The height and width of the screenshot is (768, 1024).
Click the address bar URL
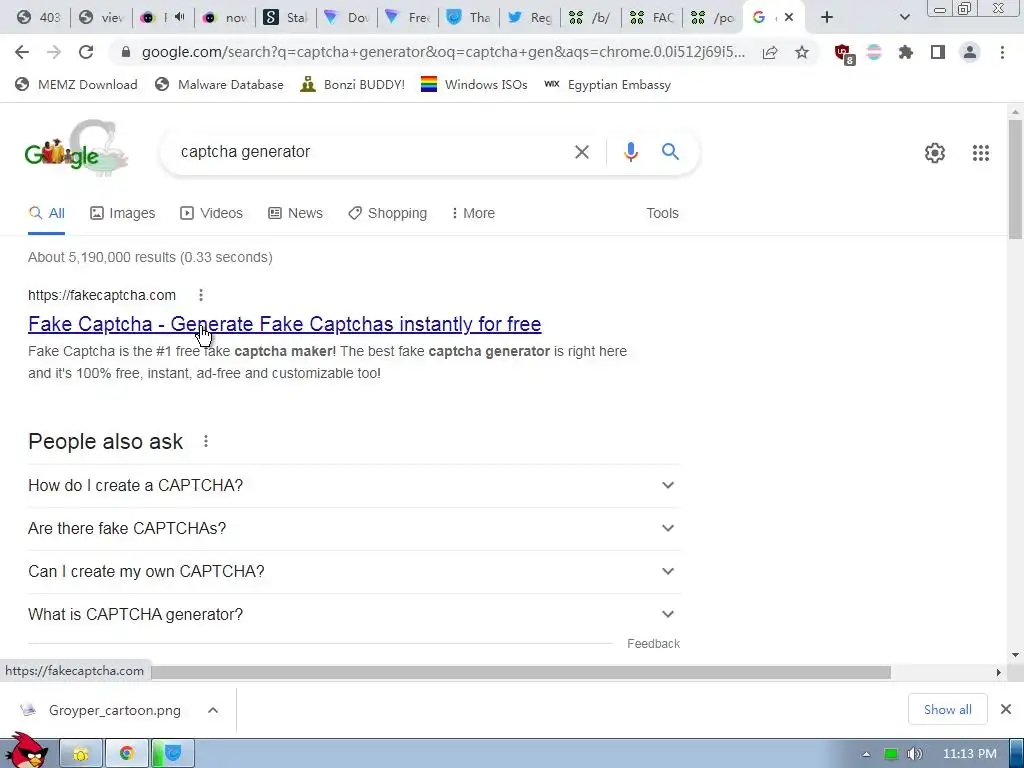click(443, 52)
